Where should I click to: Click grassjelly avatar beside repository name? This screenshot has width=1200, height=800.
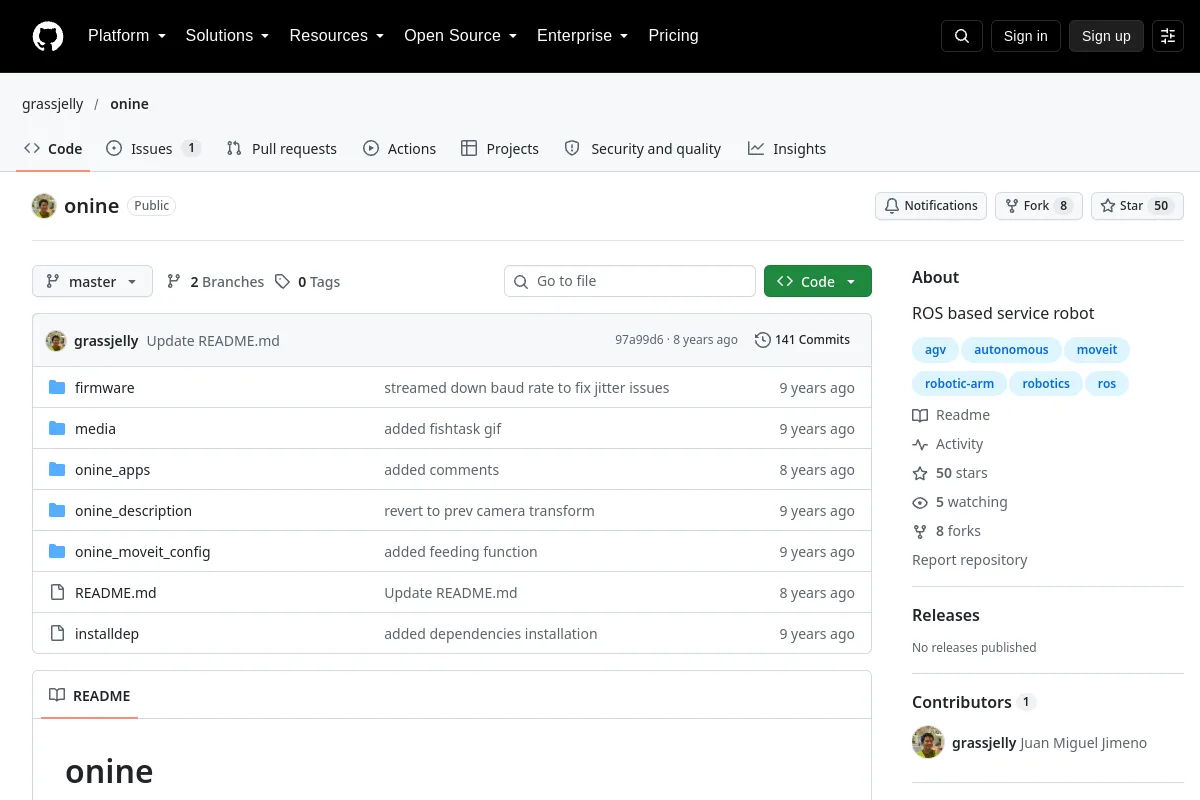point(44,206)
